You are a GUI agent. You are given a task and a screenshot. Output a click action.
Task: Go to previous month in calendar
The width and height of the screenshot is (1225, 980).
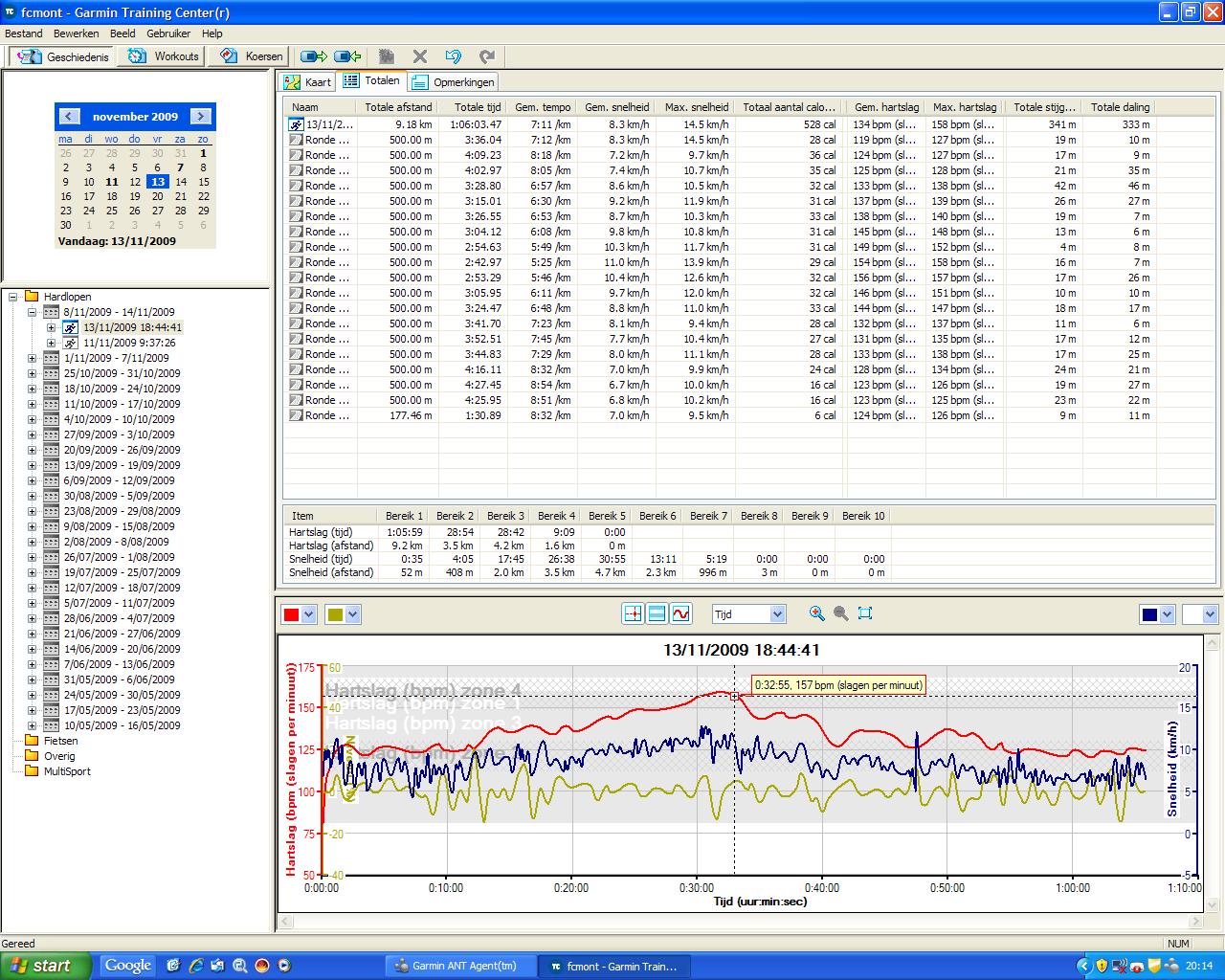(x=68, y=116)
